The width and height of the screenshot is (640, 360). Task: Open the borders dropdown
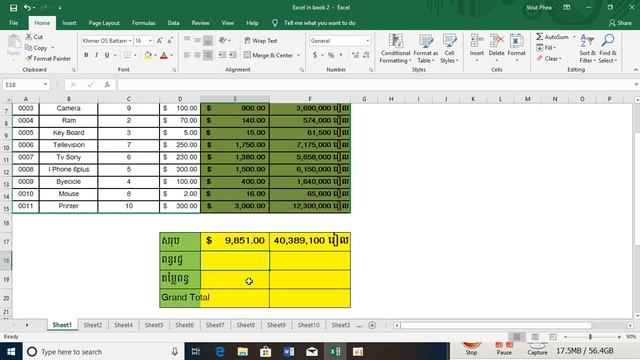136,55
